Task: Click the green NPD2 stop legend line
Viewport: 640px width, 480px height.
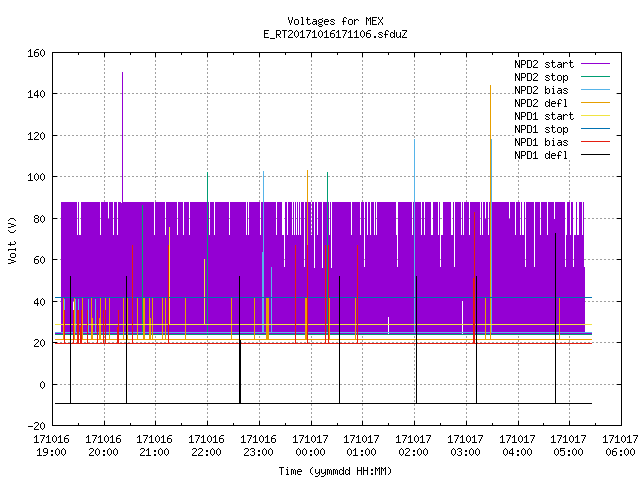Action: click(x=596, y=77)
